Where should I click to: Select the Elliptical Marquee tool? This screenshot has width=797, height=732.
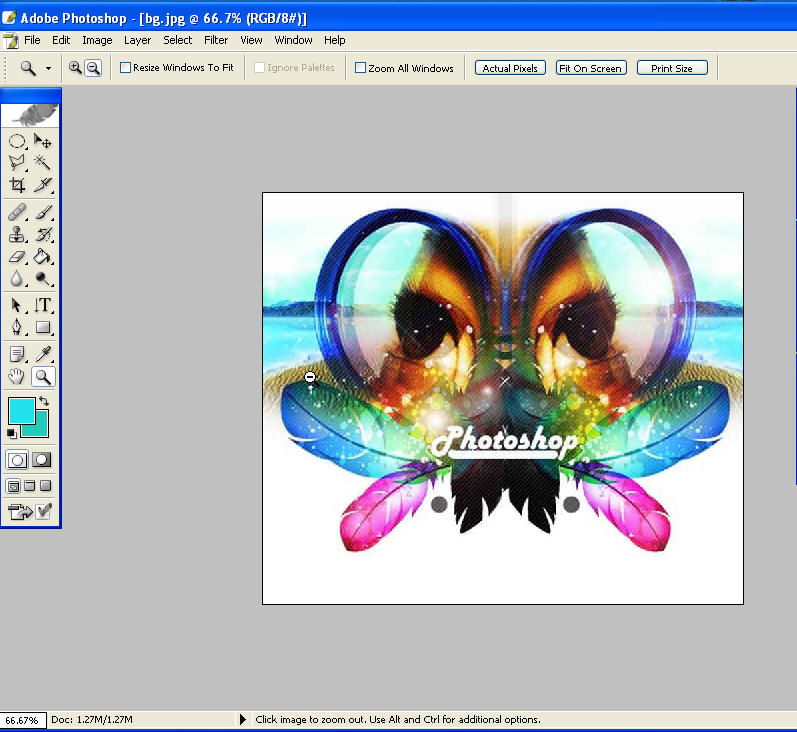pyautogui.click(x=17, y=141)
